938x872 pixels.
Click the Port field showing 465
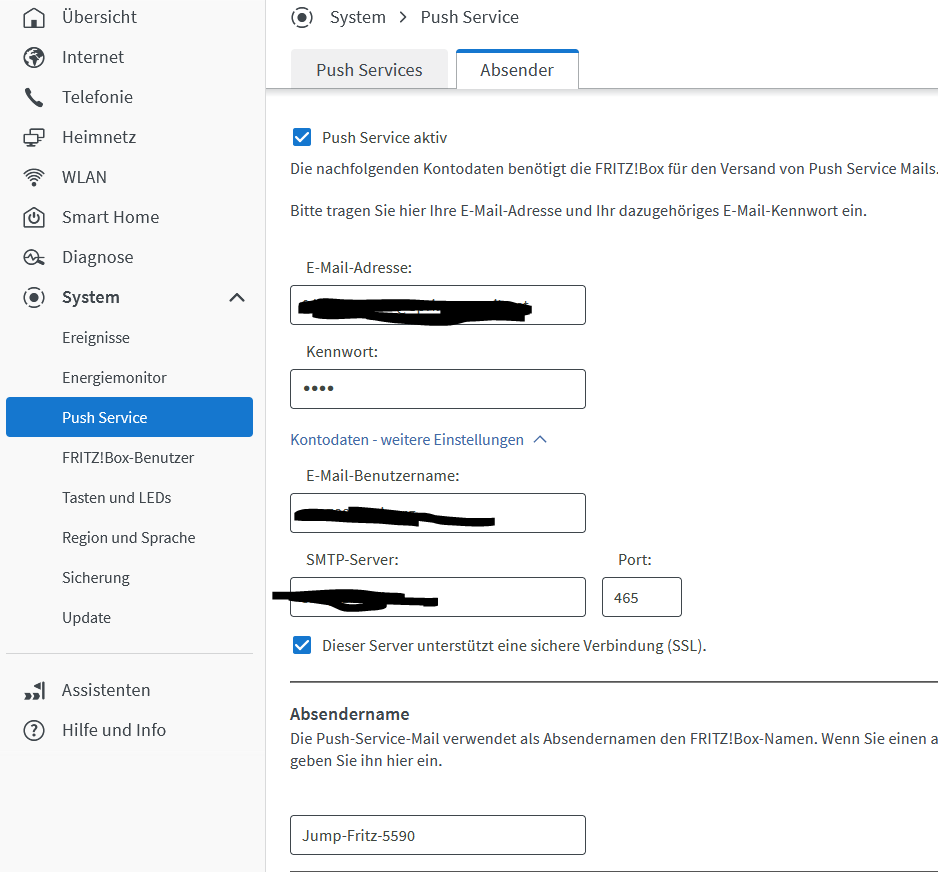(x=642, y=597)
